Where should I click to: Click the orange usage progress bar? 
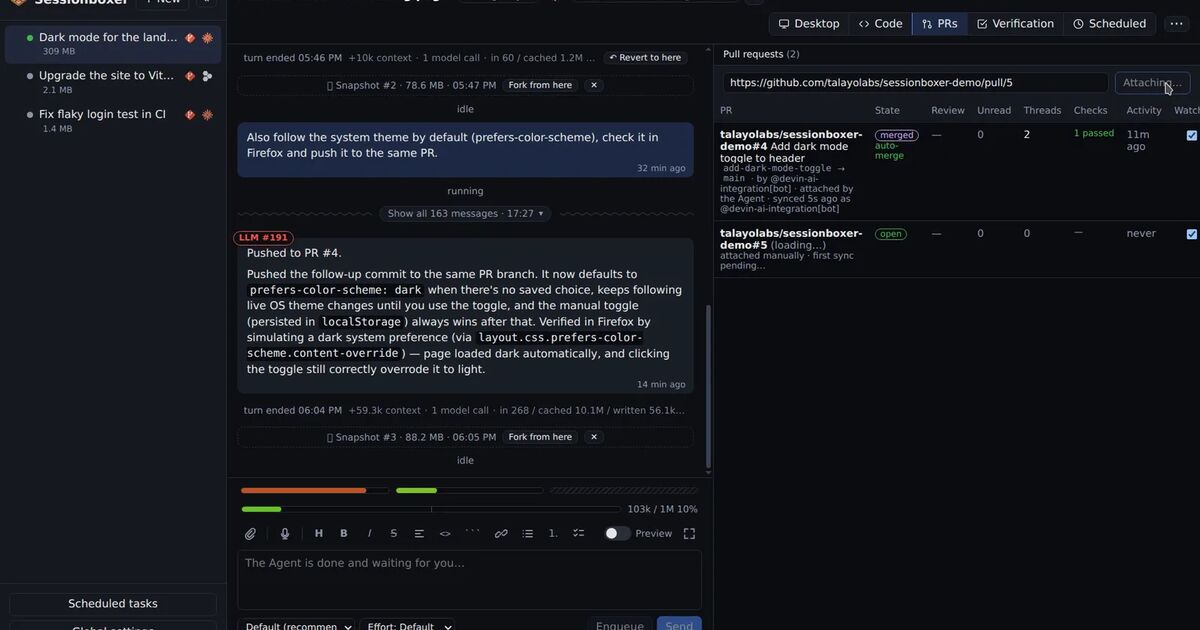[x=315, y=491]
